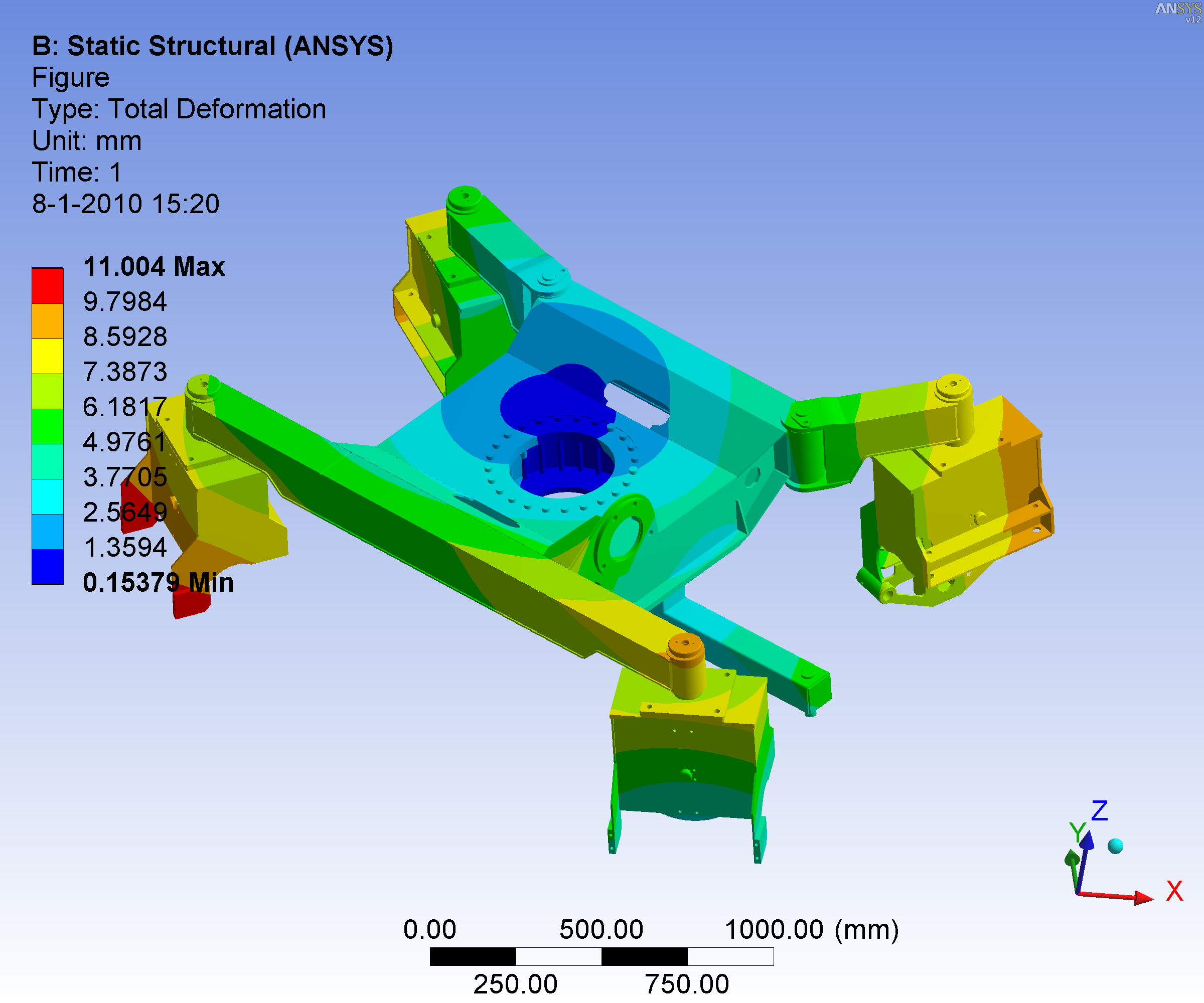Click the red X axis arrow
Screen dimensions: 1204x1003
pyautogui.click(x=1116, y=896)
